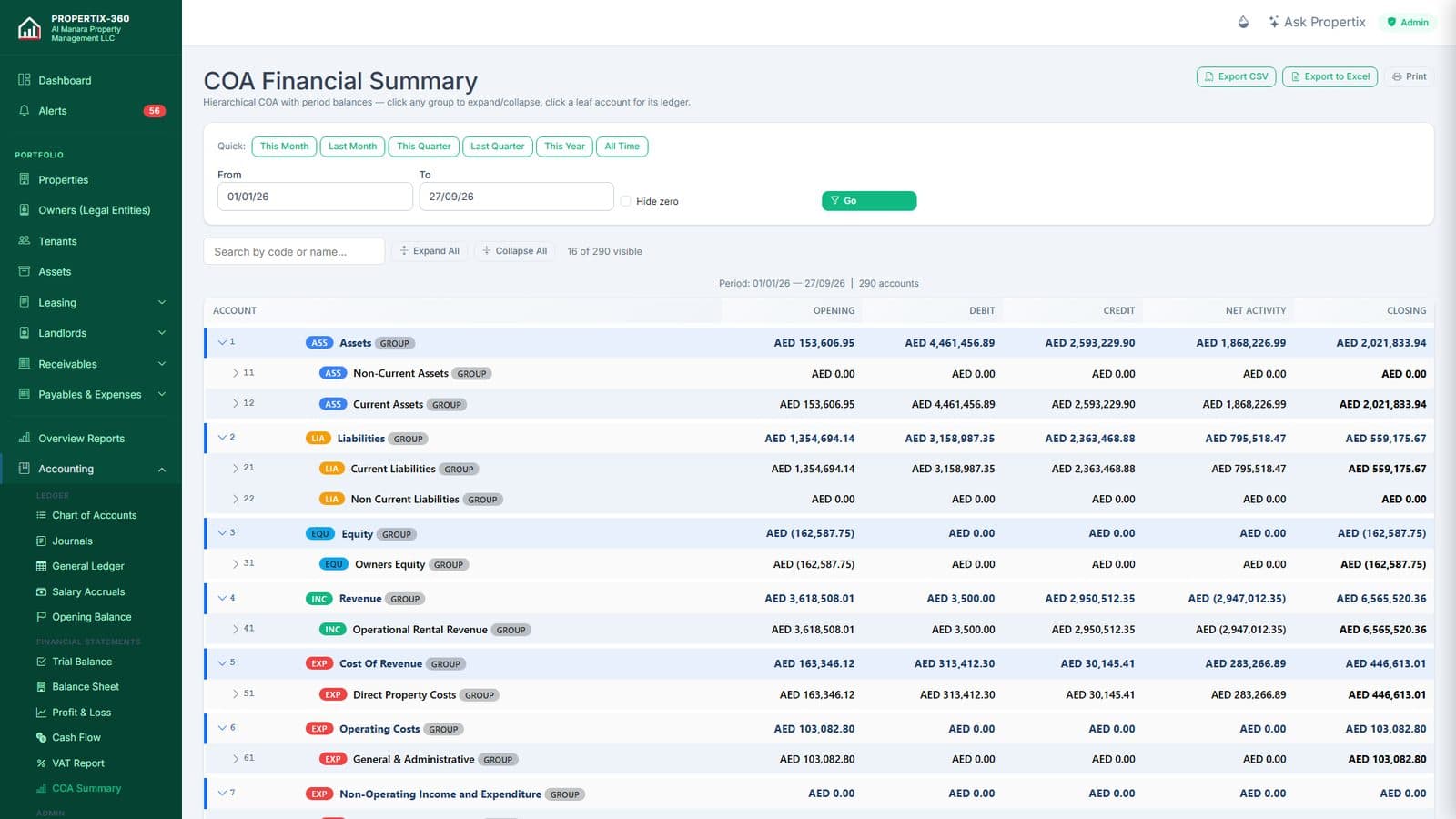The width and height of the screenshot is (1456, 819).
Task: Tick the Hide zero checkbox
Action: point(625,201)
